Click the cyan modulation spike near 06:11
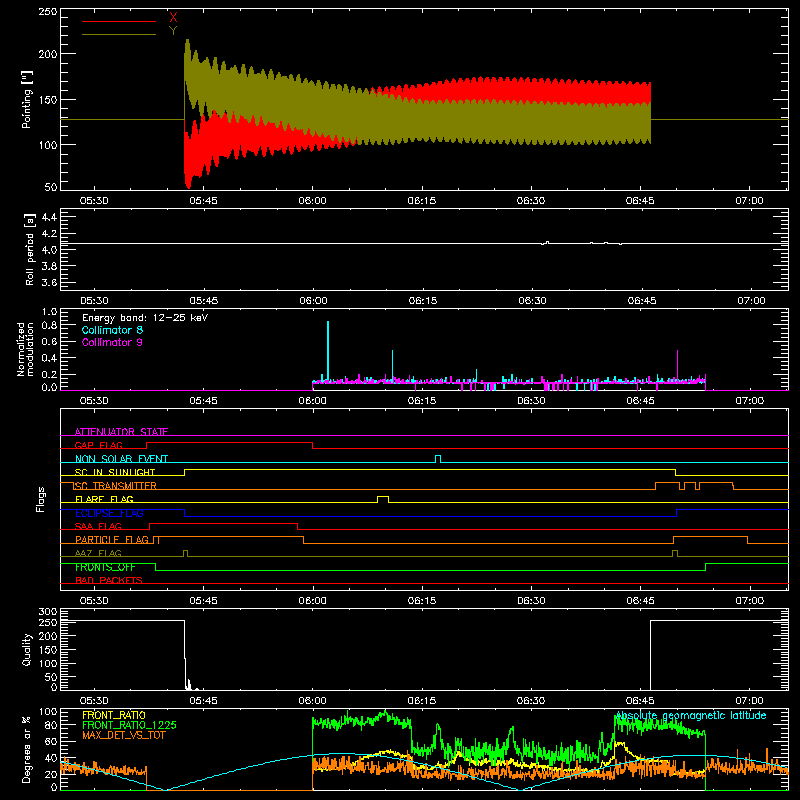Screen dimensions: 800x800 (x=392, y=365)
